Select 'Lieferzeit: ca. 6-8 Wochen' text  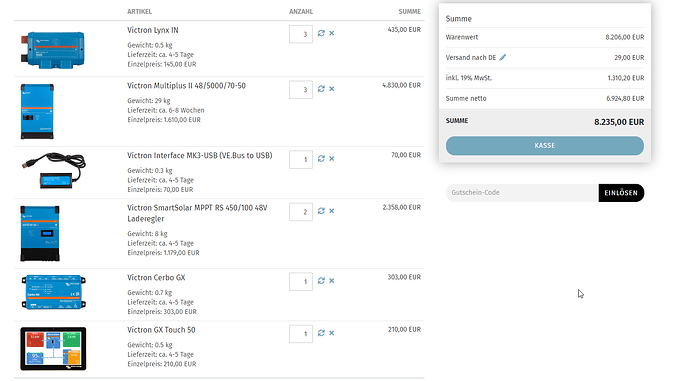click(x=166, y=110)
